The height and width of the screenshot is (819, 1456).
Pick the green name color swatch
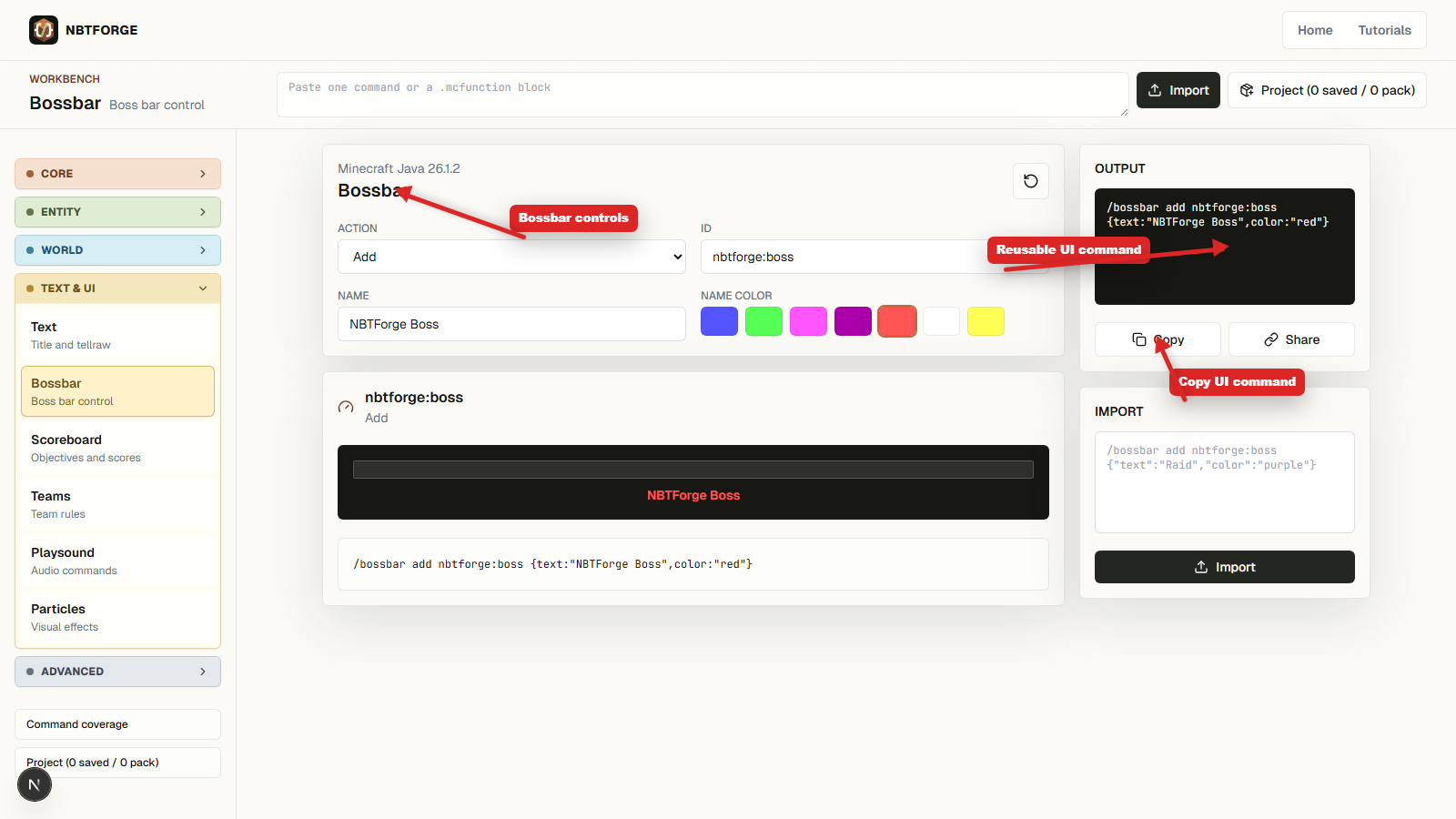pyautogui.click(x=763, y=321)
